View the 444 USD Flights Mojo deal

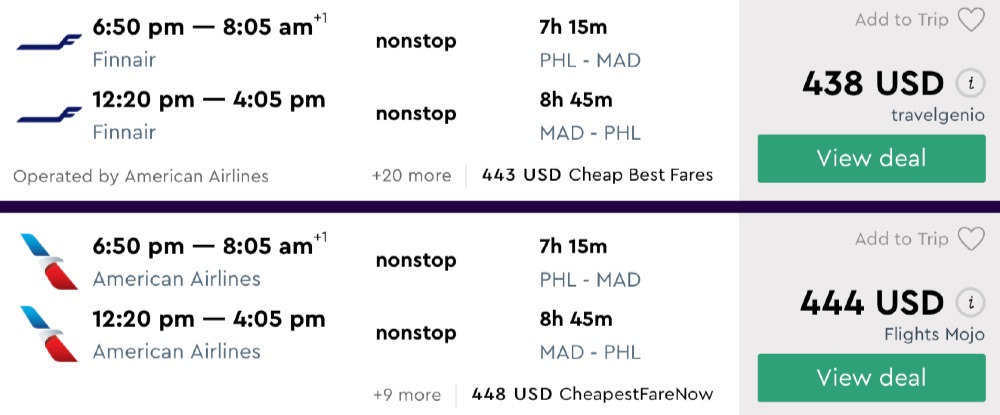pos(871,378)
